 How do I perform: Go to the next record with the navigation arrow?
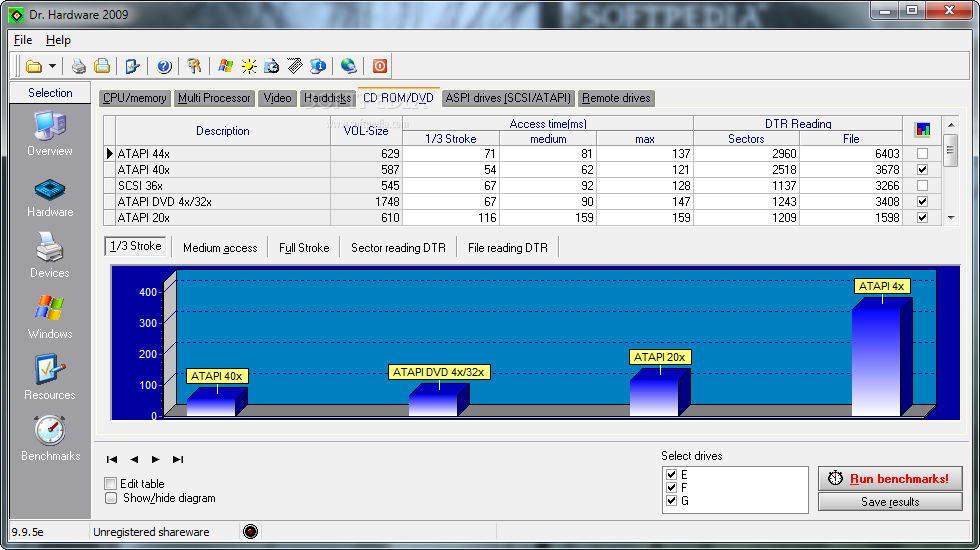tap(156, 459)
